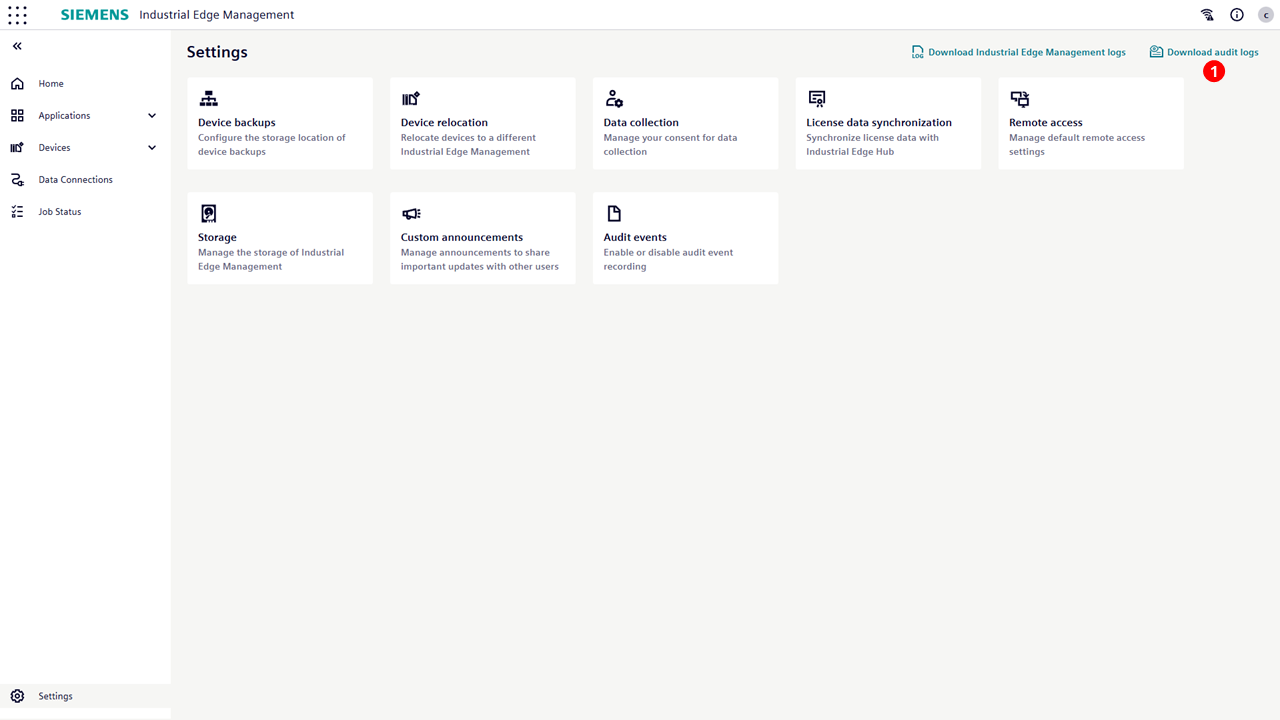
Task: Open the Custom announcements card title
Action: point(462,238)
